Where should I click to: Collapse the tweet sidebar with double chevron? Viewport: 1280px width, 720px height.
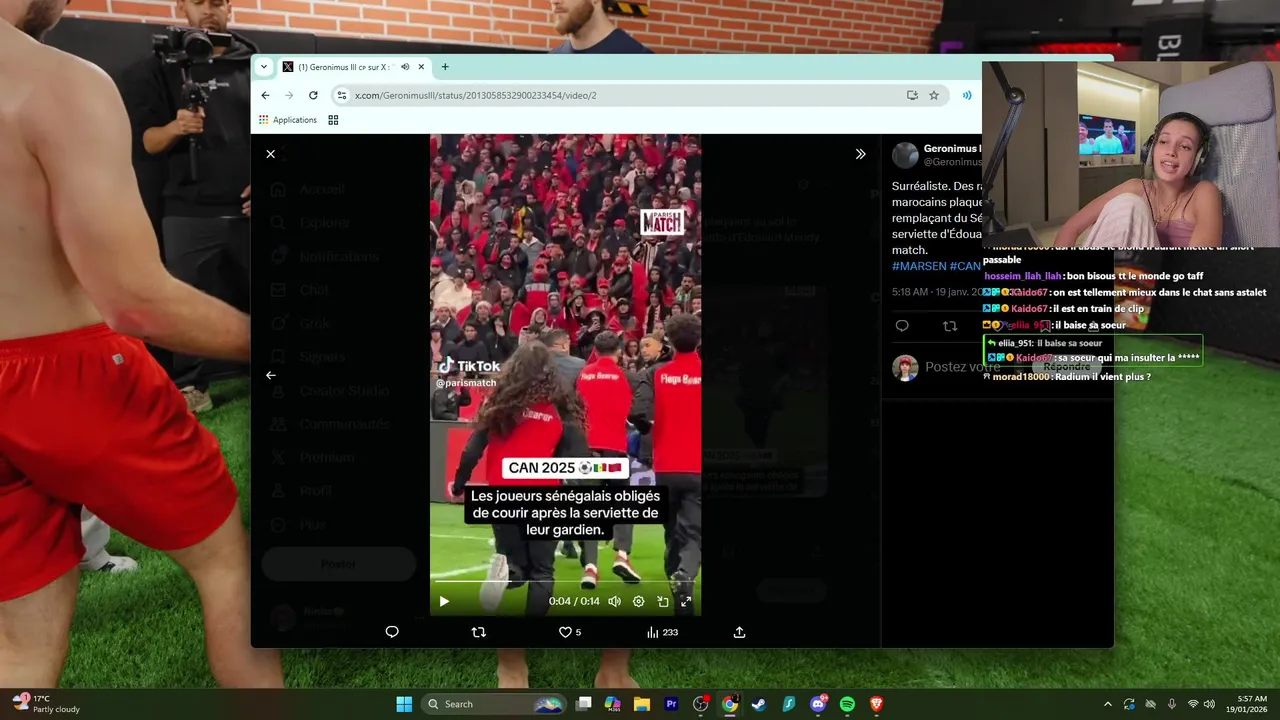(860, 154)
